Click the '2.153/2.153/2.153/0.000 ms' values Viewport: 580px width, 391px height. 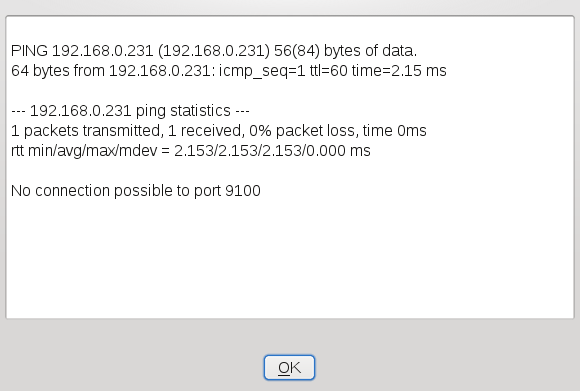coord(272,151)
